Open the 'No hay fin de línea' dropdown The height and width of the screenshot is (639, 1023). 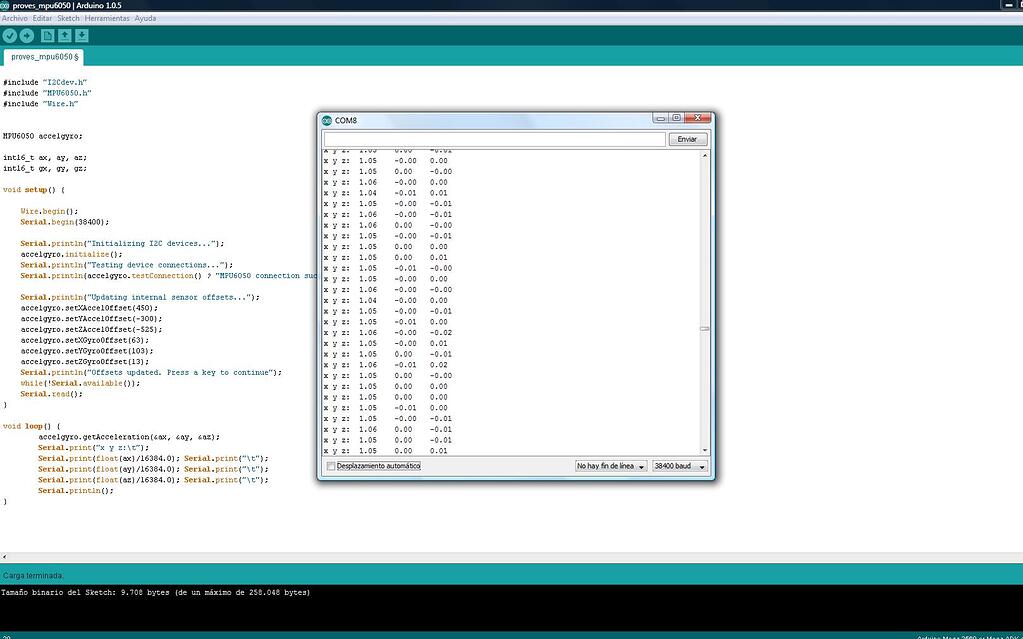611,466
